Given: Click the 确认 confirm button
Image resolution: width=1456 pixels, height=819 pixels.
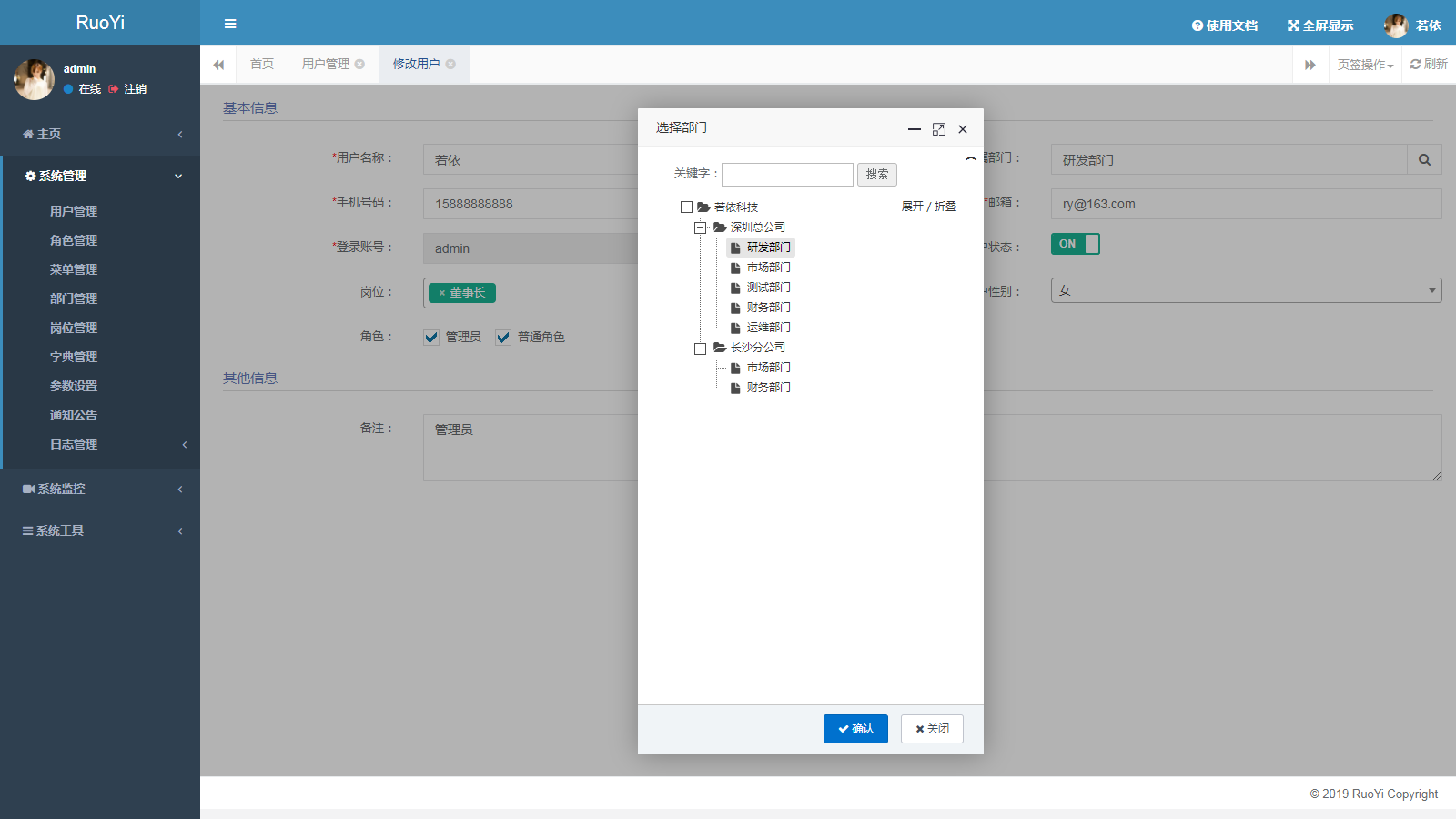Looking at the screenshot, I should click(855, 729).
